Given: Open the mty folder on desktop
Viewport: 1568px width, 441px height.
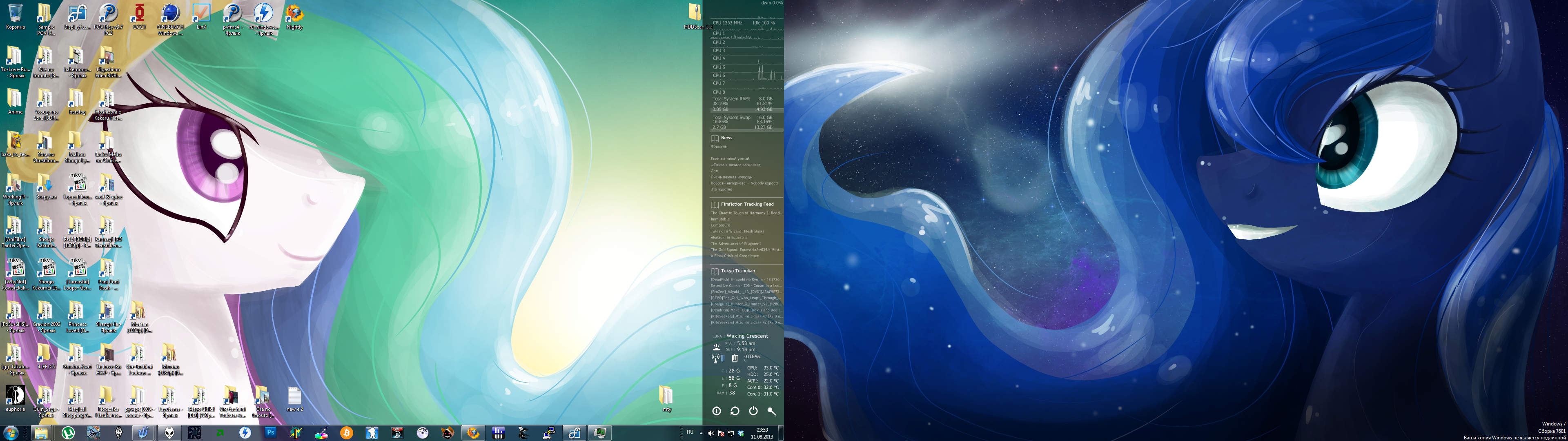Looking at the screenshot, I should click(666, 399).
